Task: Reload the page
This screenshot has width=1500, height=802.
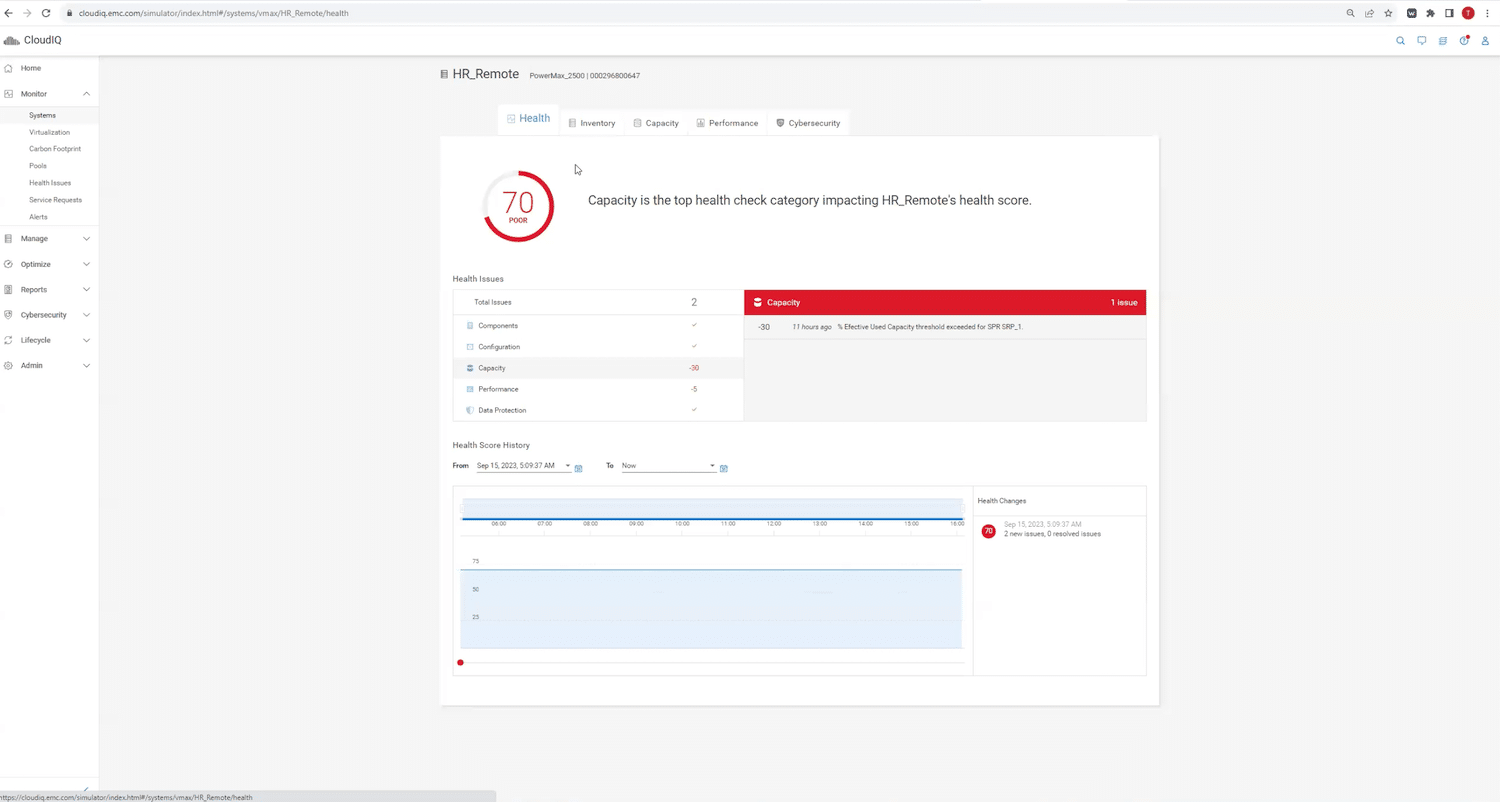Action: coord(46,13)
